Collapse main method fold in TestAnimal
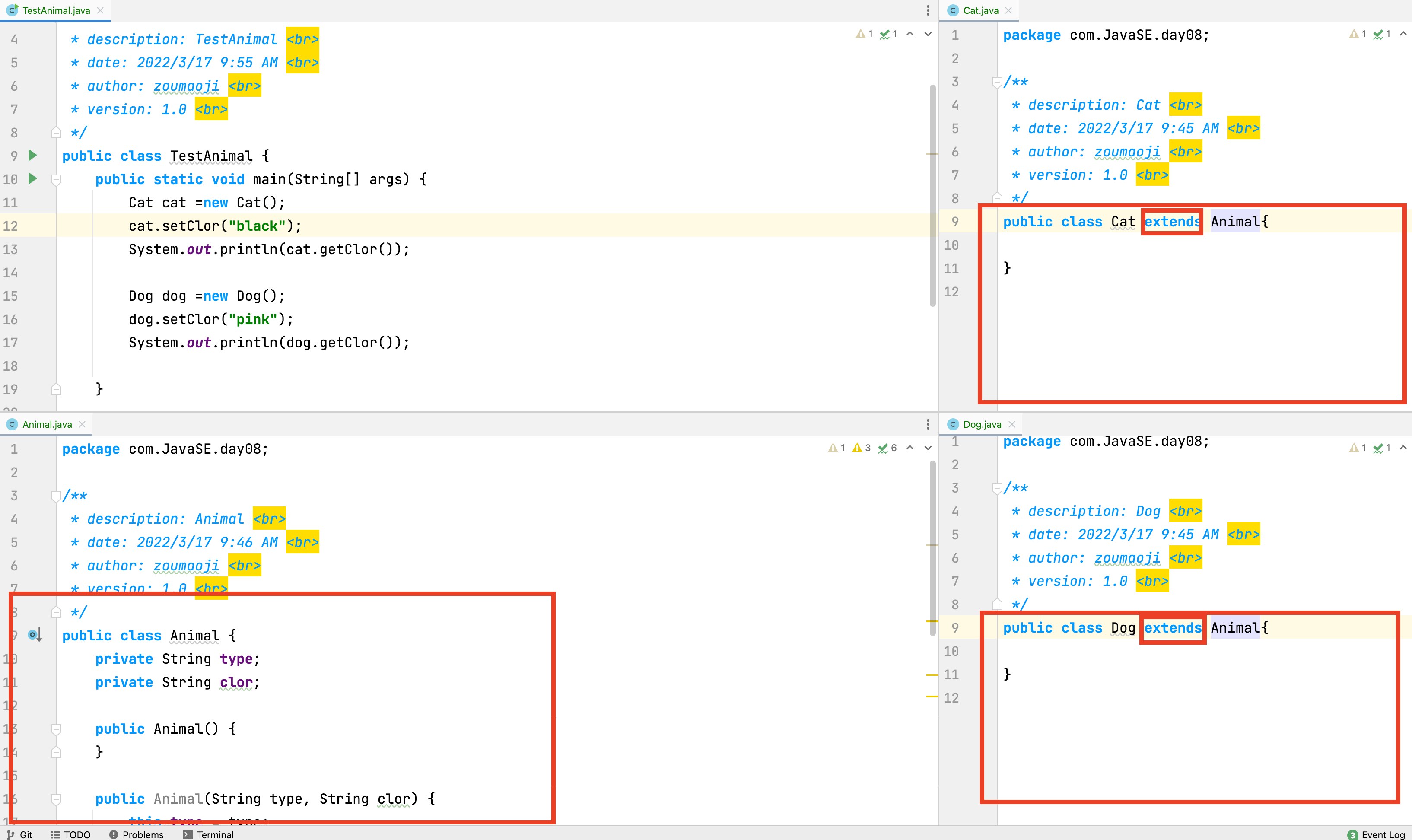1412x840 pixels. [x=56, y=180]
